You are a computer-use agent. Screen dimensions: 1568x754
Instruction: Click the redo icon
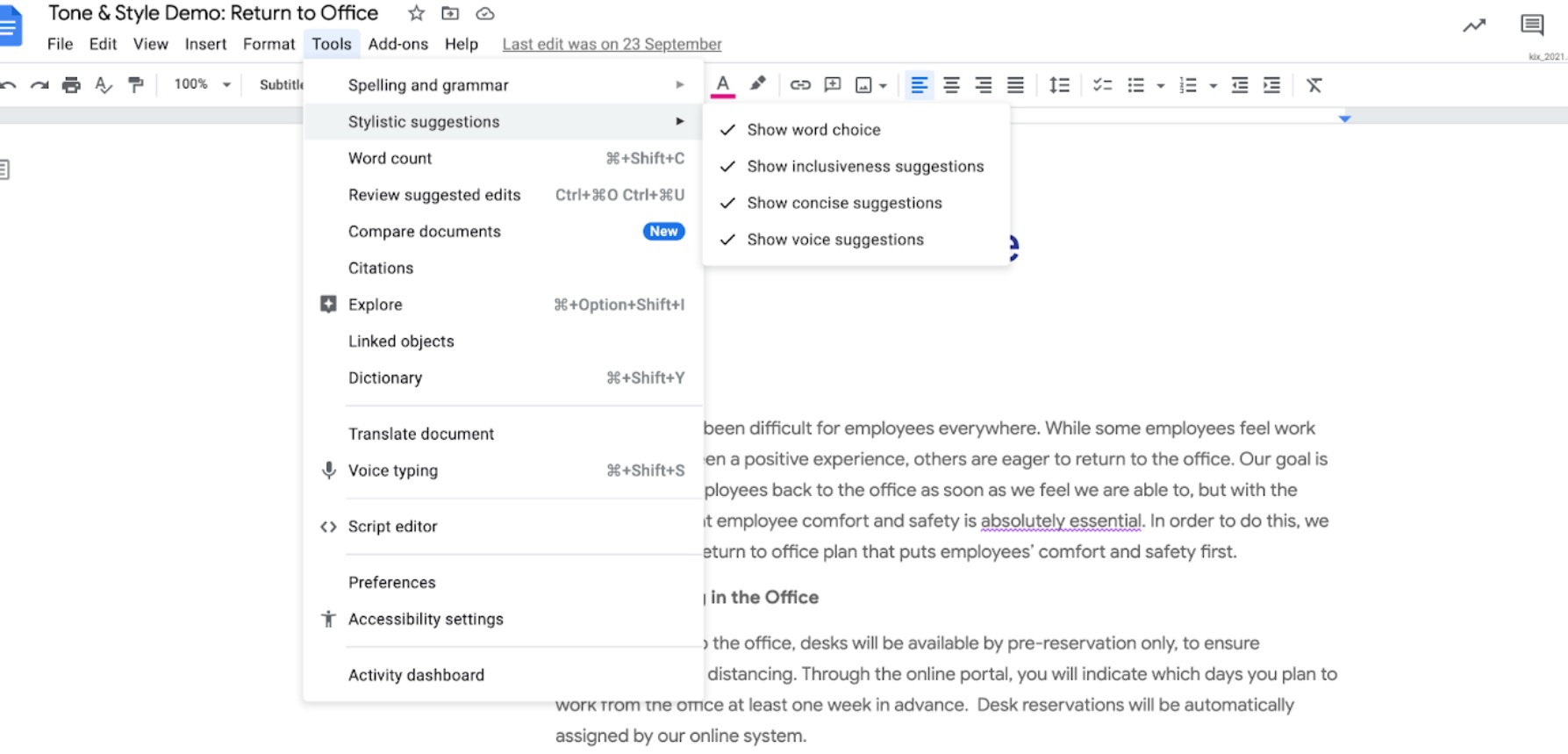coord(39,85)
